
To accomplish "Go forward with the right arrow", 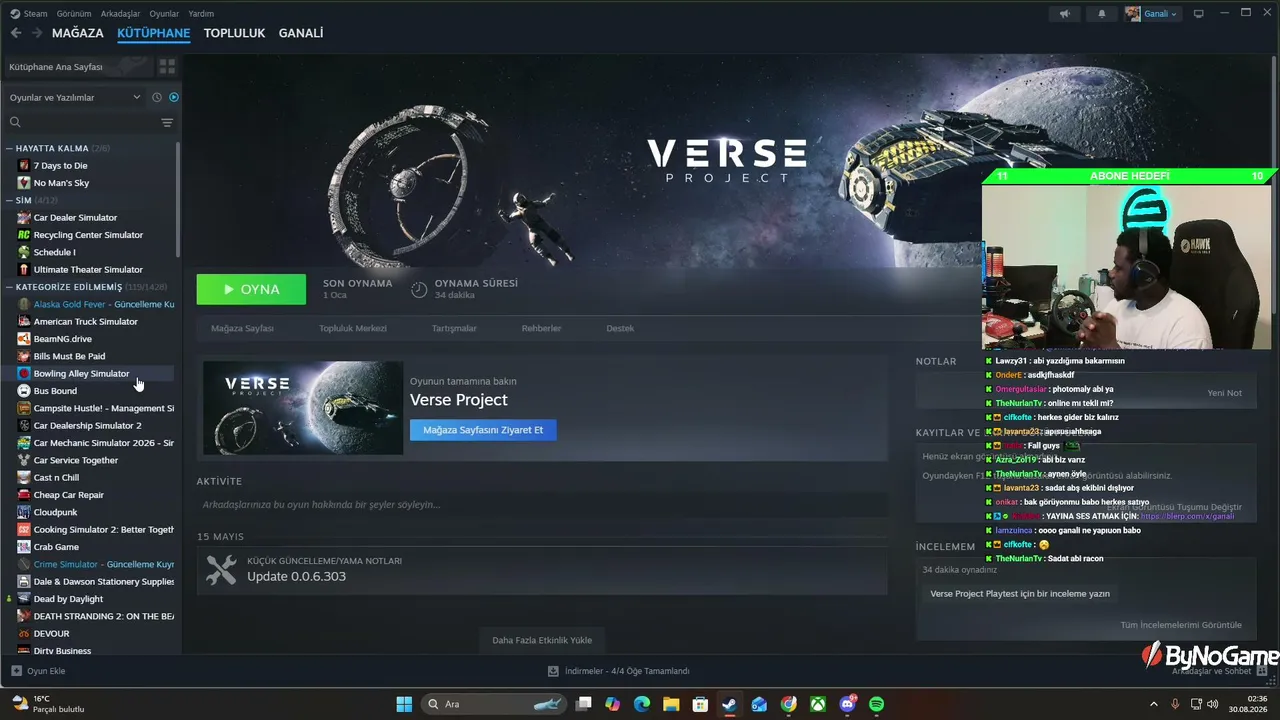I will (x=37, y=33).
